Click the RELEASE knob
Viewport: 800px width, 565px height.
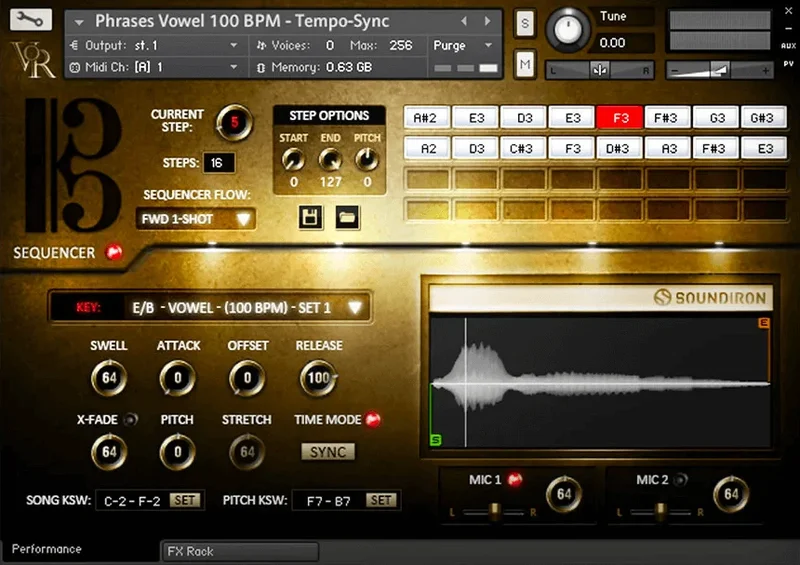tap(318, 378)
